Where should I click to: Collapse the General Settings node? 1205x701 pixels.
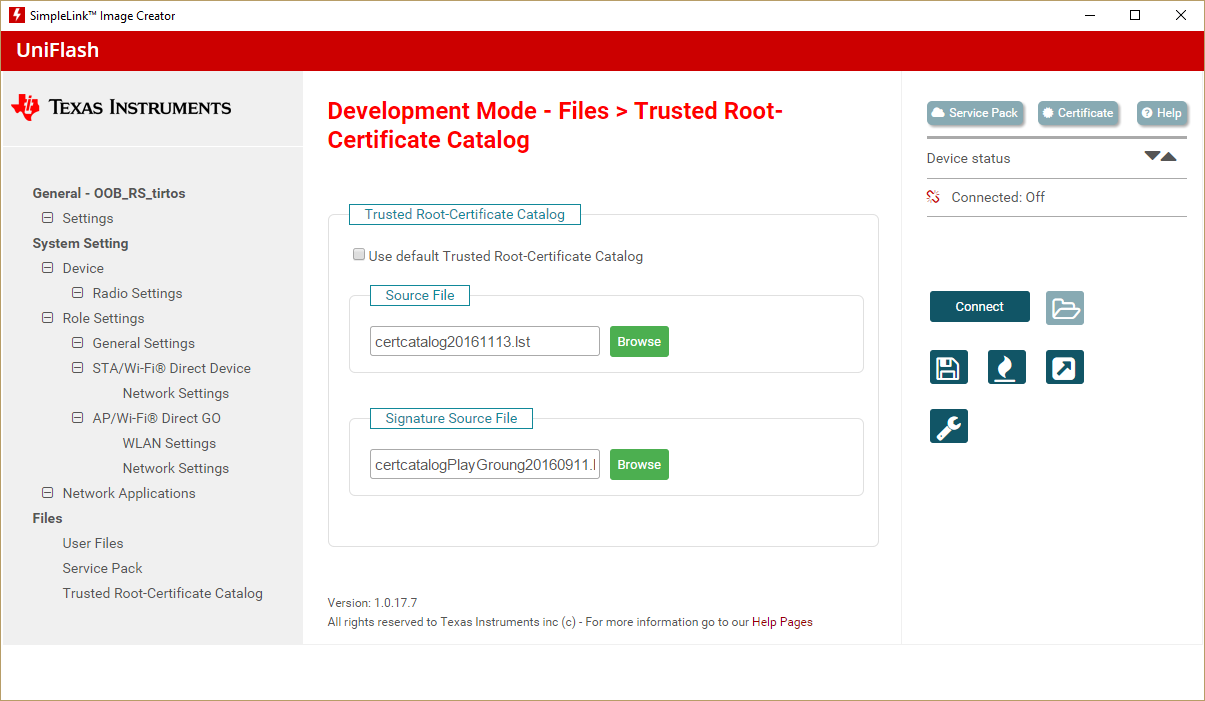77,343
